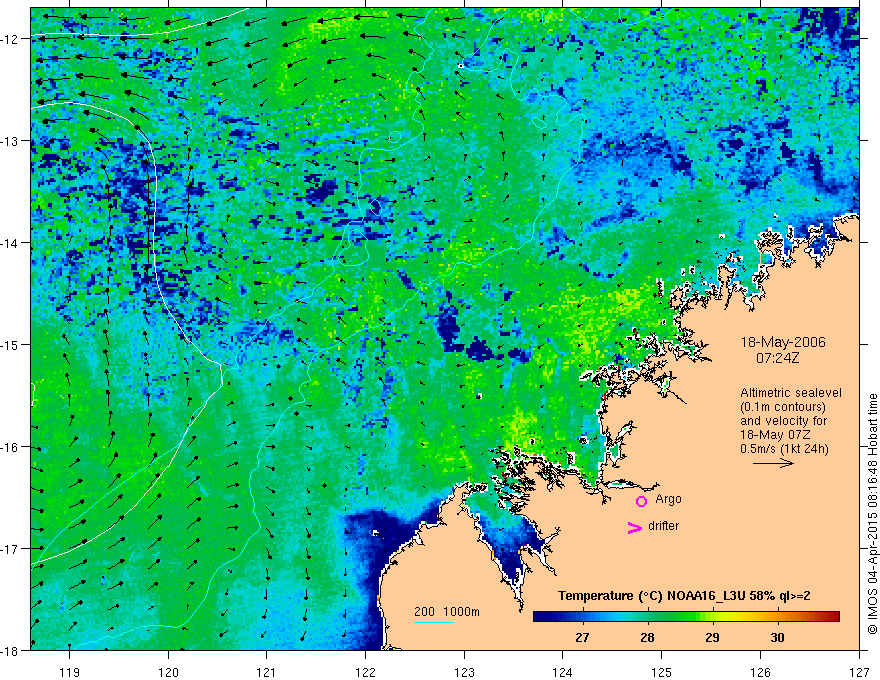Click the 'Altimetric sealevel' caption
880x680 pixels.
(x=791, y=393)
